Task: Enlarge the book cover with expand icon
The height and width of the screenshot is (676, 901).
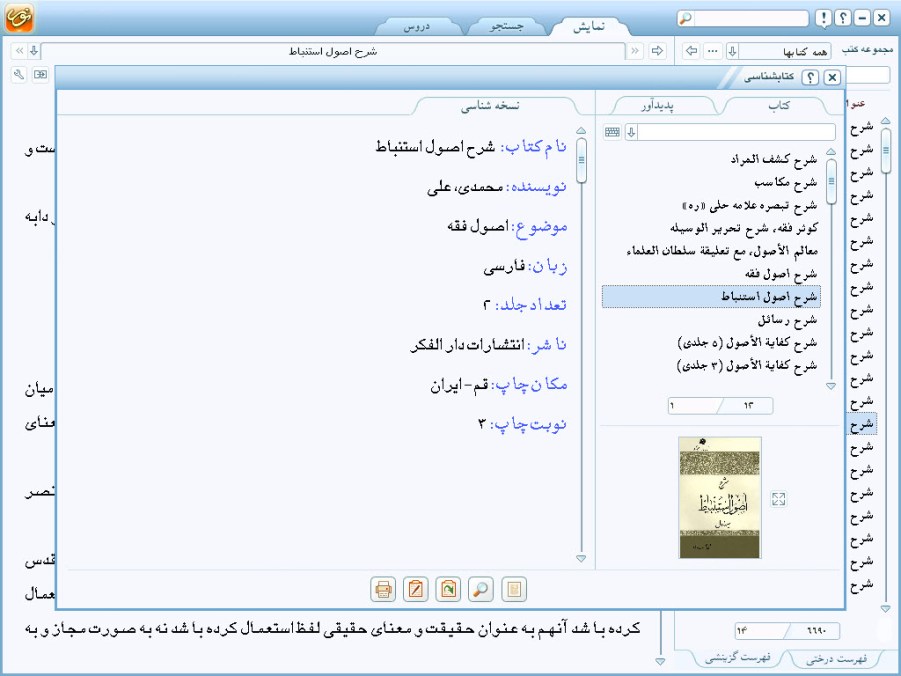Action: click(x=780, y=499)
